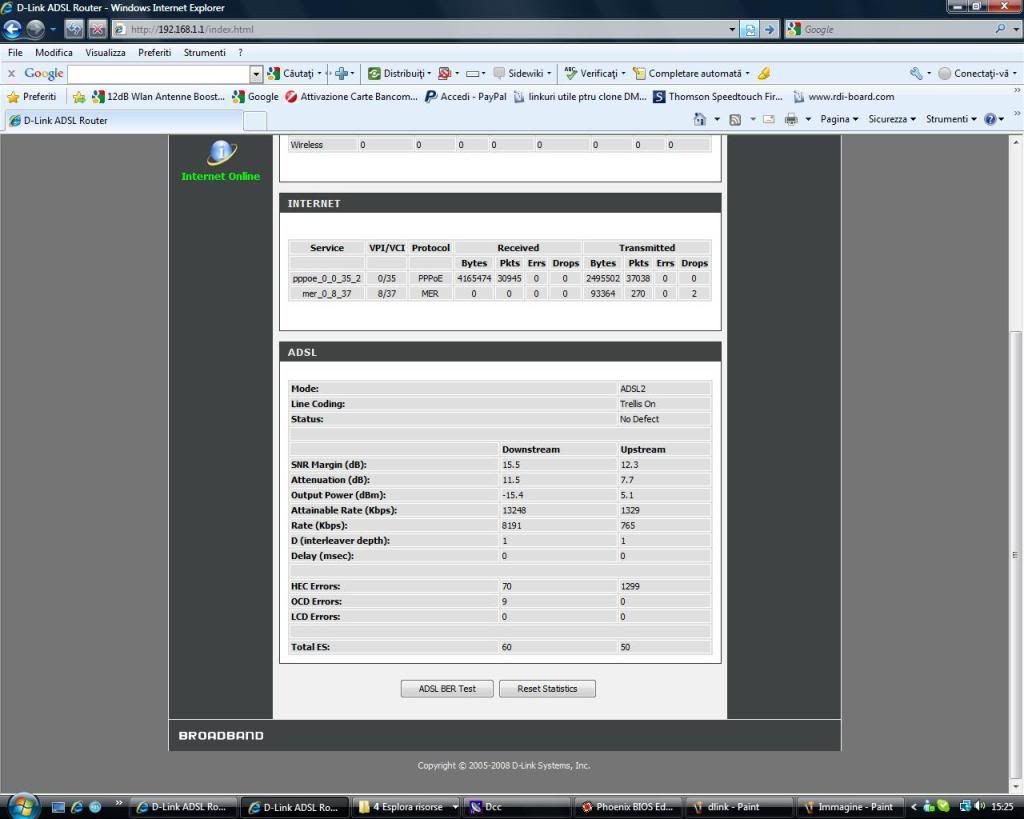
Task: Click the Google Toolbar search input field
Action: [158, 73]
